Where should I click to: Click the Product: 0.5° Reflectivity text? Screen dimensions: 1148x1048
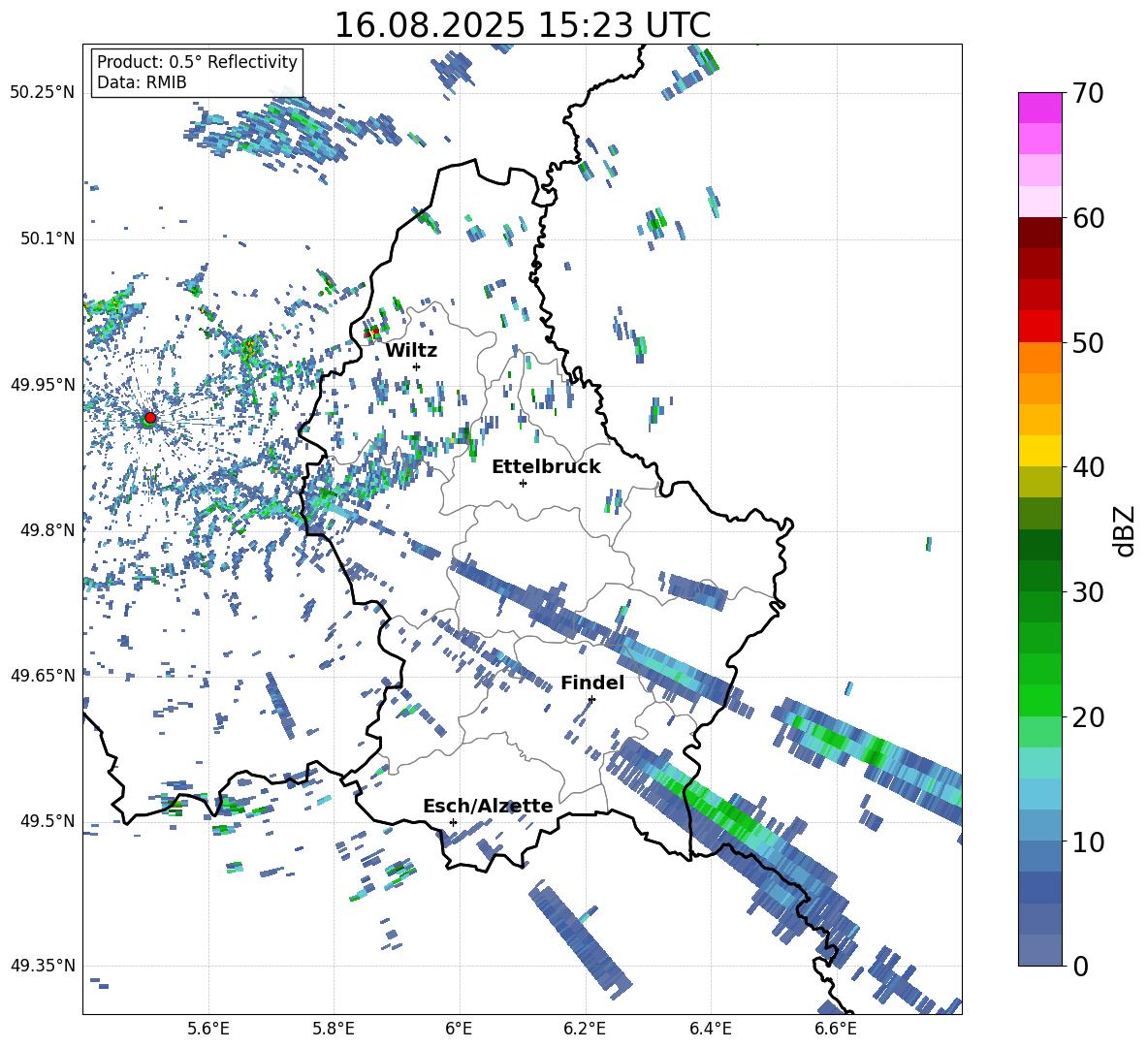click(197, 61)
